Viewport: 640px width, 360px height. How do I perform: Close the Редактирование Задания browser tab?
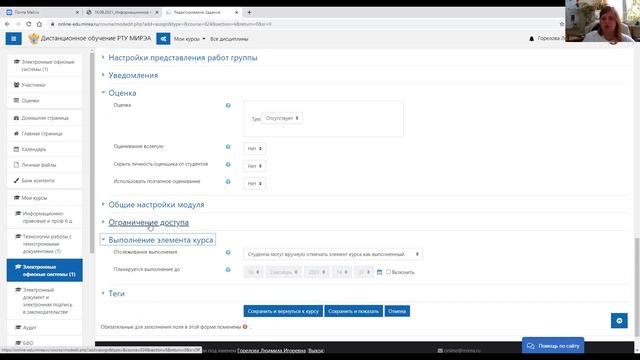tap(236, 12)
